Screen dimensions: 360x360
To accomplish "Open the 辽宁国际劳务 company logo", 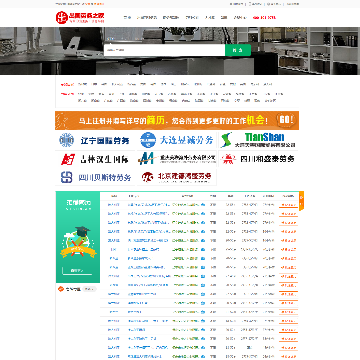I will pos(95,140).
